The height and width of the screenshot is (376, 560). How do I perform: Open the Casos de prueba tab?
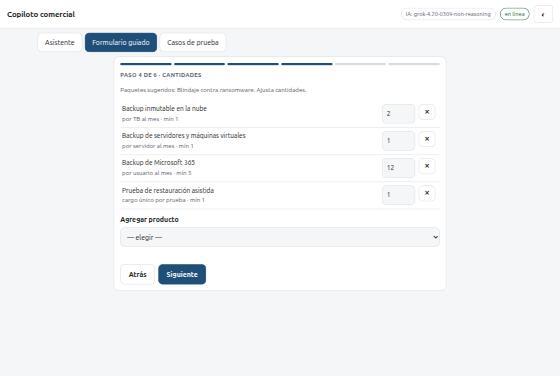193,42
